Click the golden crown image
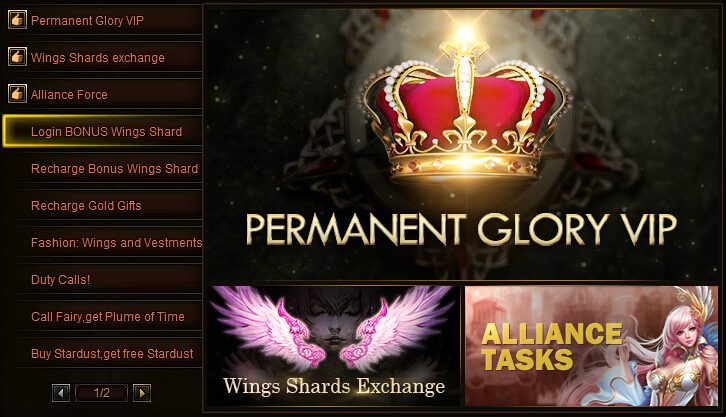 (465, 109)
